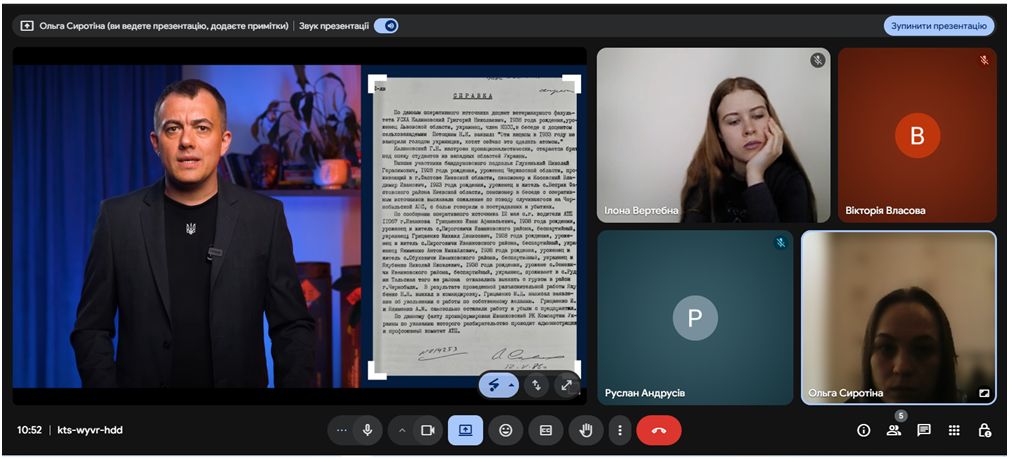This screenshot has width=1009, height=459.
Task: Mute the microphone
Action: (368, 430)
